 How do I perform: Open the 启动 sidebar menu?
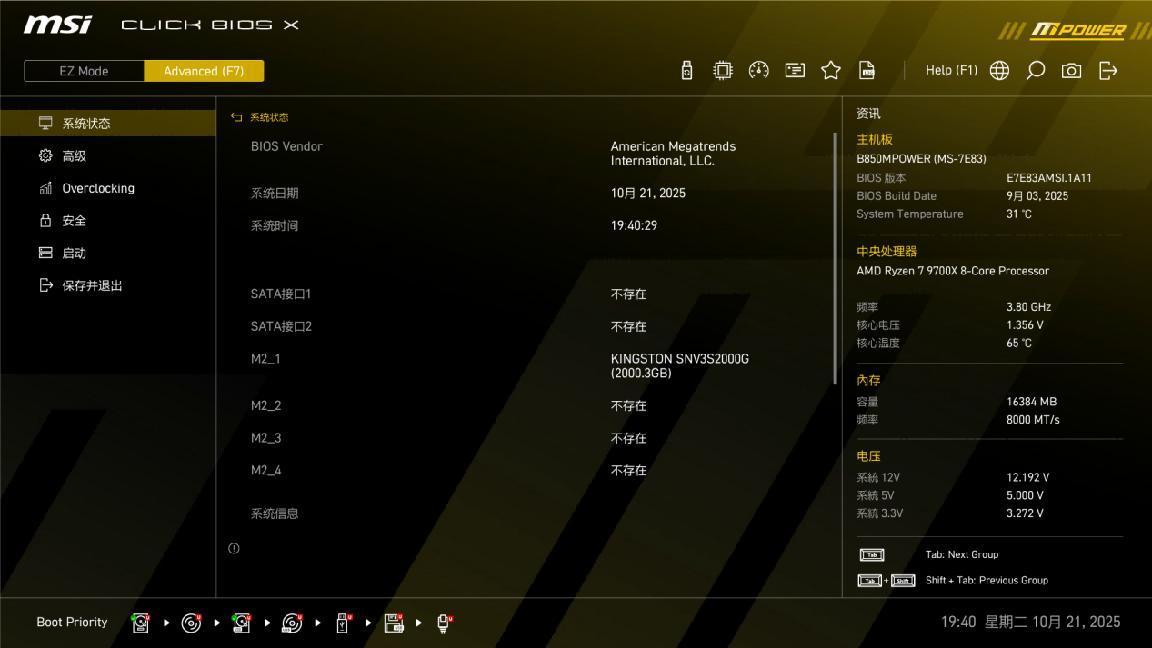click(x=108, y=253)
